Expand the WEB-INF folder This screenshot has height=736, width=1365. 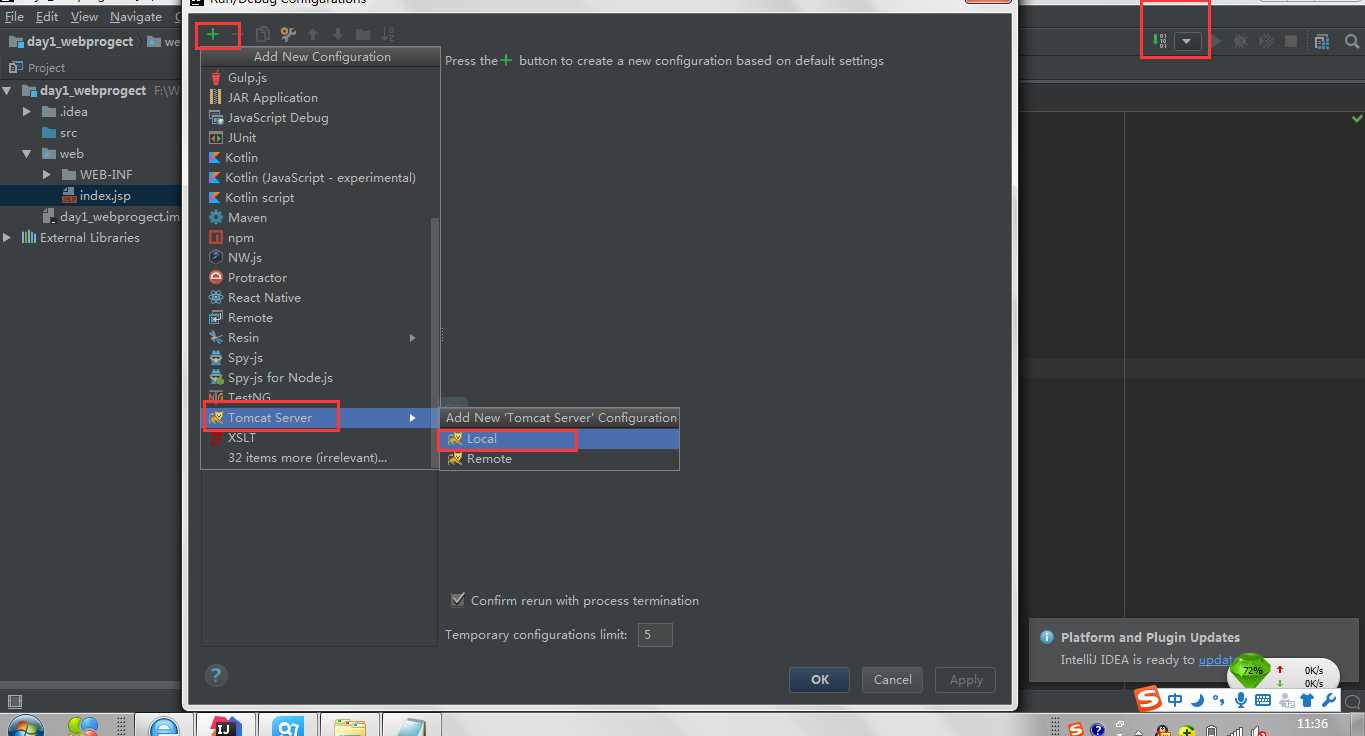pyautogui.click(x=46, y=174)
